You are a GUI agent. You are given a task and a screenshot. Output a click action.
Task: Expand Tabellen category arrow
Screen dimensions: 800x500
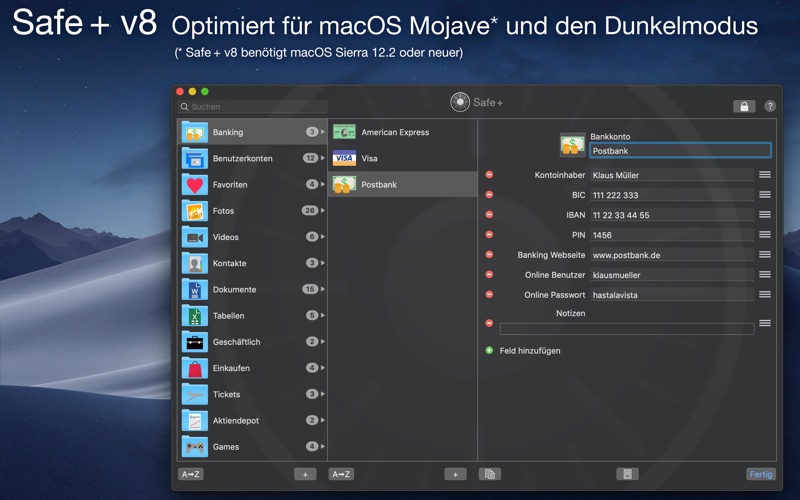[x=322, y=315]
